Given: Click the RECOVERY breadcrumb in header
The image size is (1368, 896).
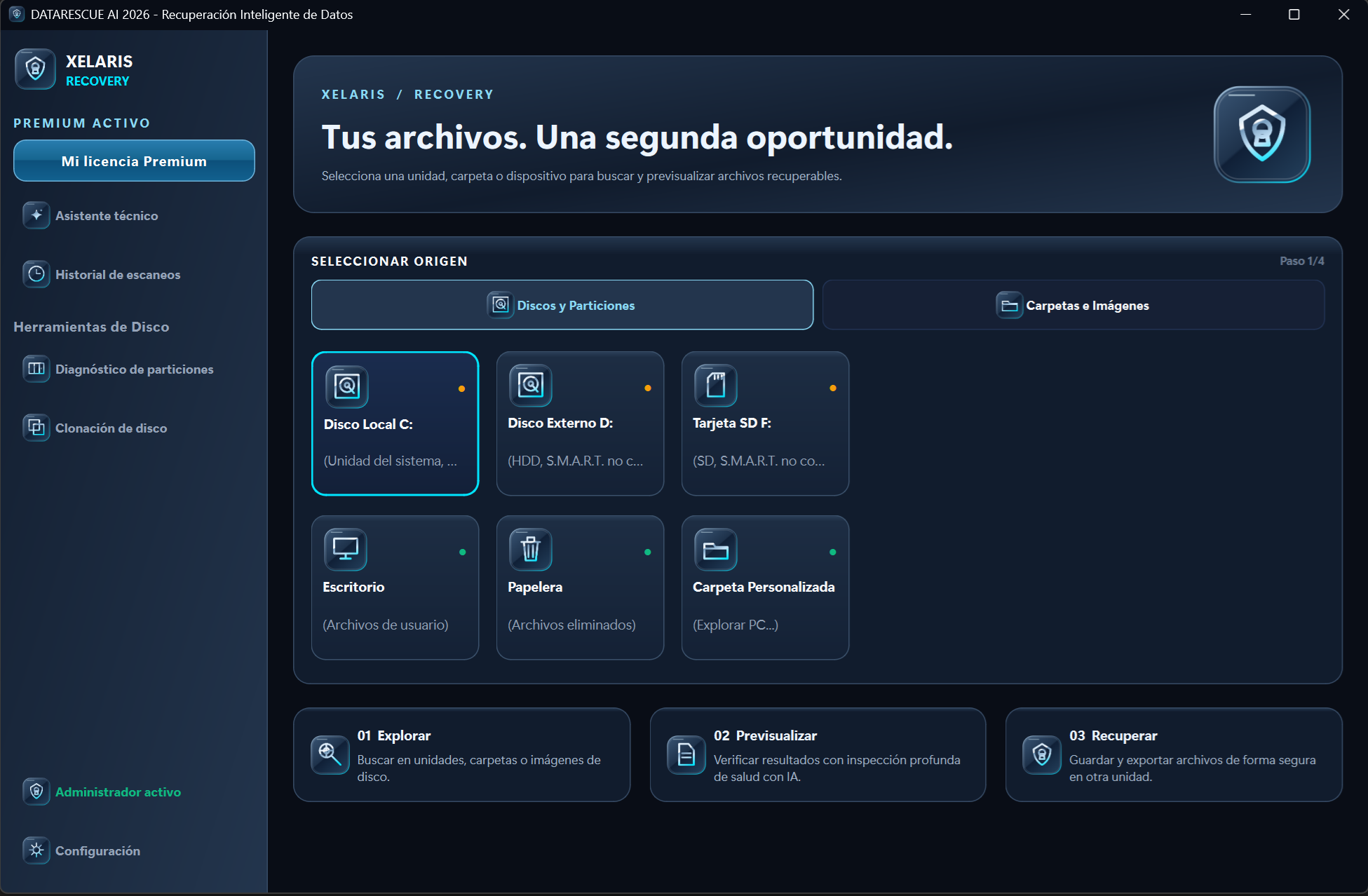Looking at the screenshot, I should point(454,95).
